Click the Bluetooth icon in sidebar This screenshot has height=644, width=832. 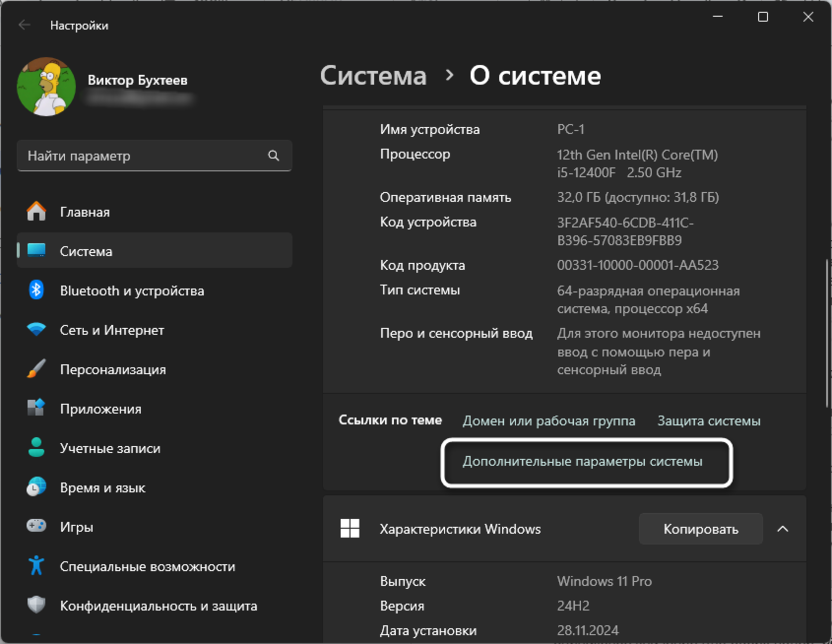point(36,291)
